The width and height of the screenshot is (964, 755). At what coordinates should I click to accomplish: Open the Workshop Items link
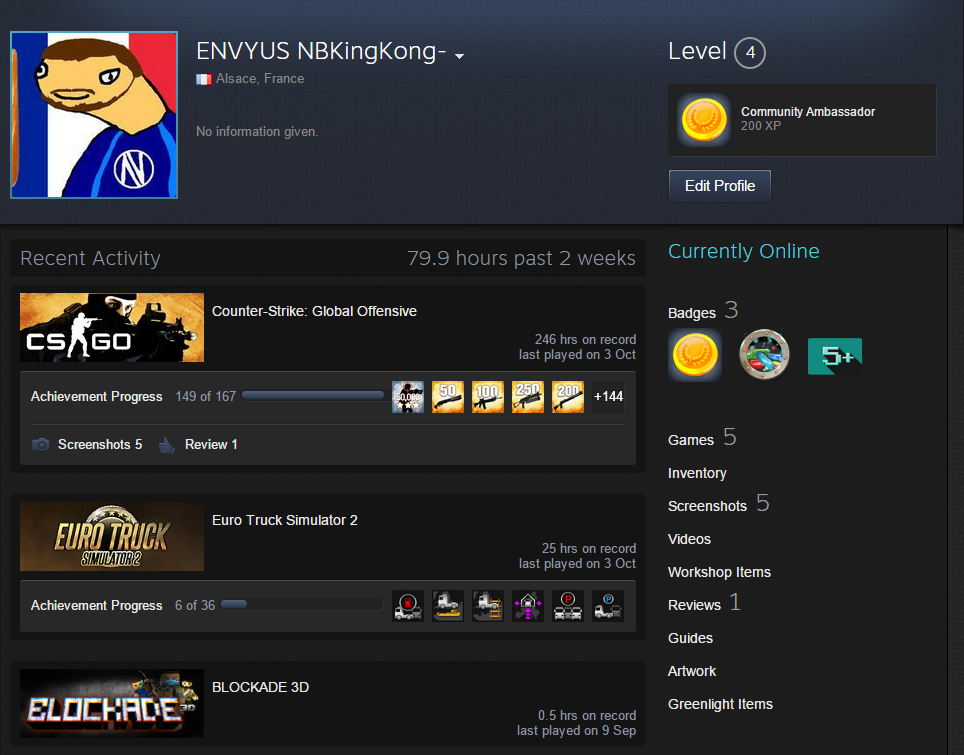click(719, 572)
